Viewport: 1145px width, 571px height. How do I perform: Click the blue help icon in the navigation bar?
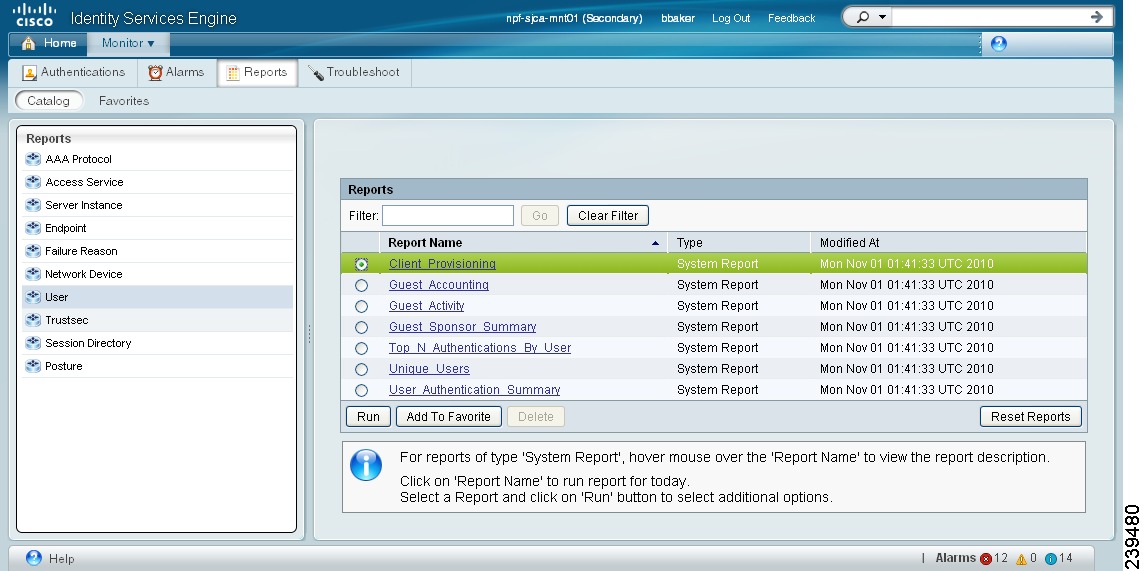[x=999, y=43]
